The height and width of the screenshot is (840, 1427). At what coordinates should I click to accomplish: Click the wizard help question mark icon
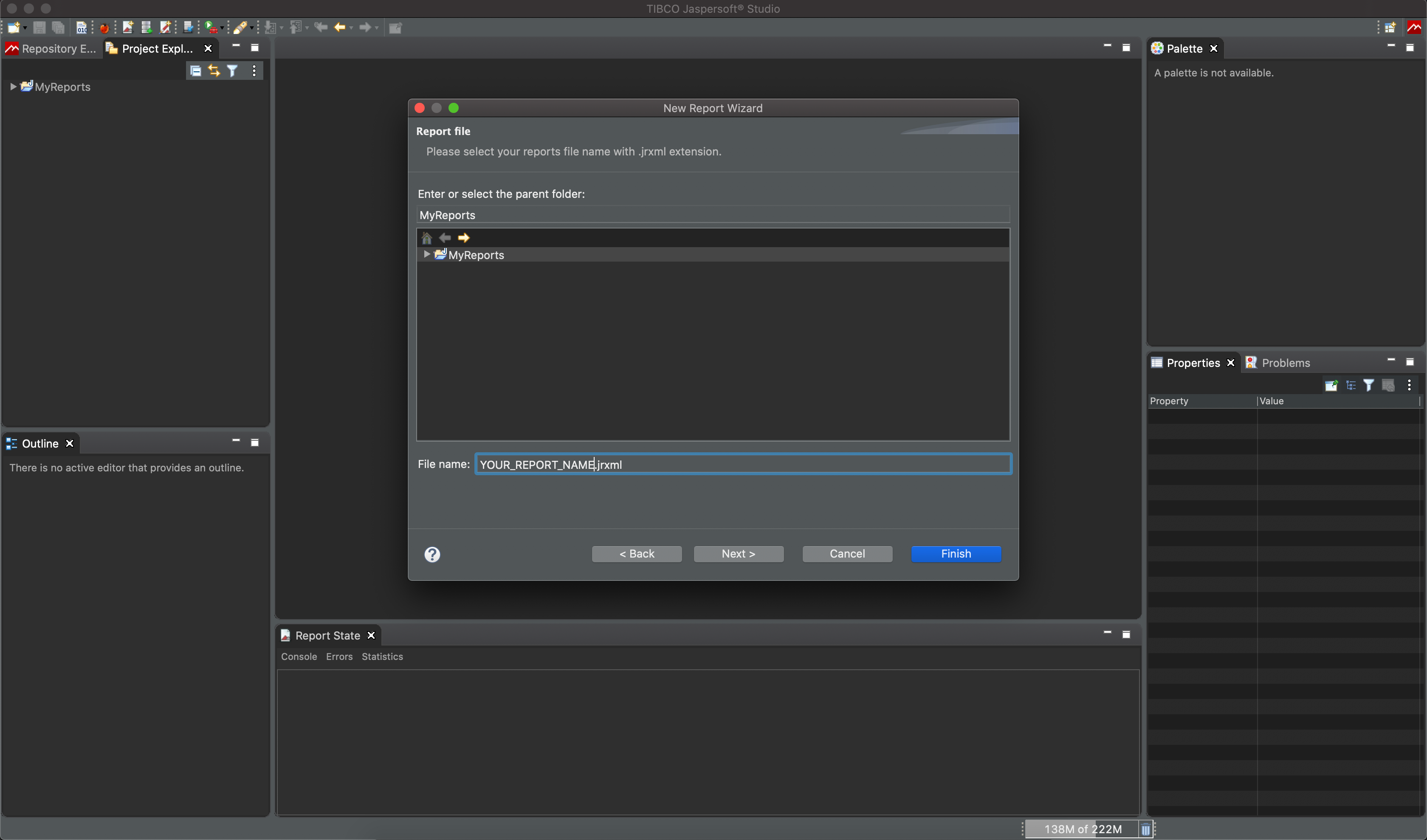432,554
